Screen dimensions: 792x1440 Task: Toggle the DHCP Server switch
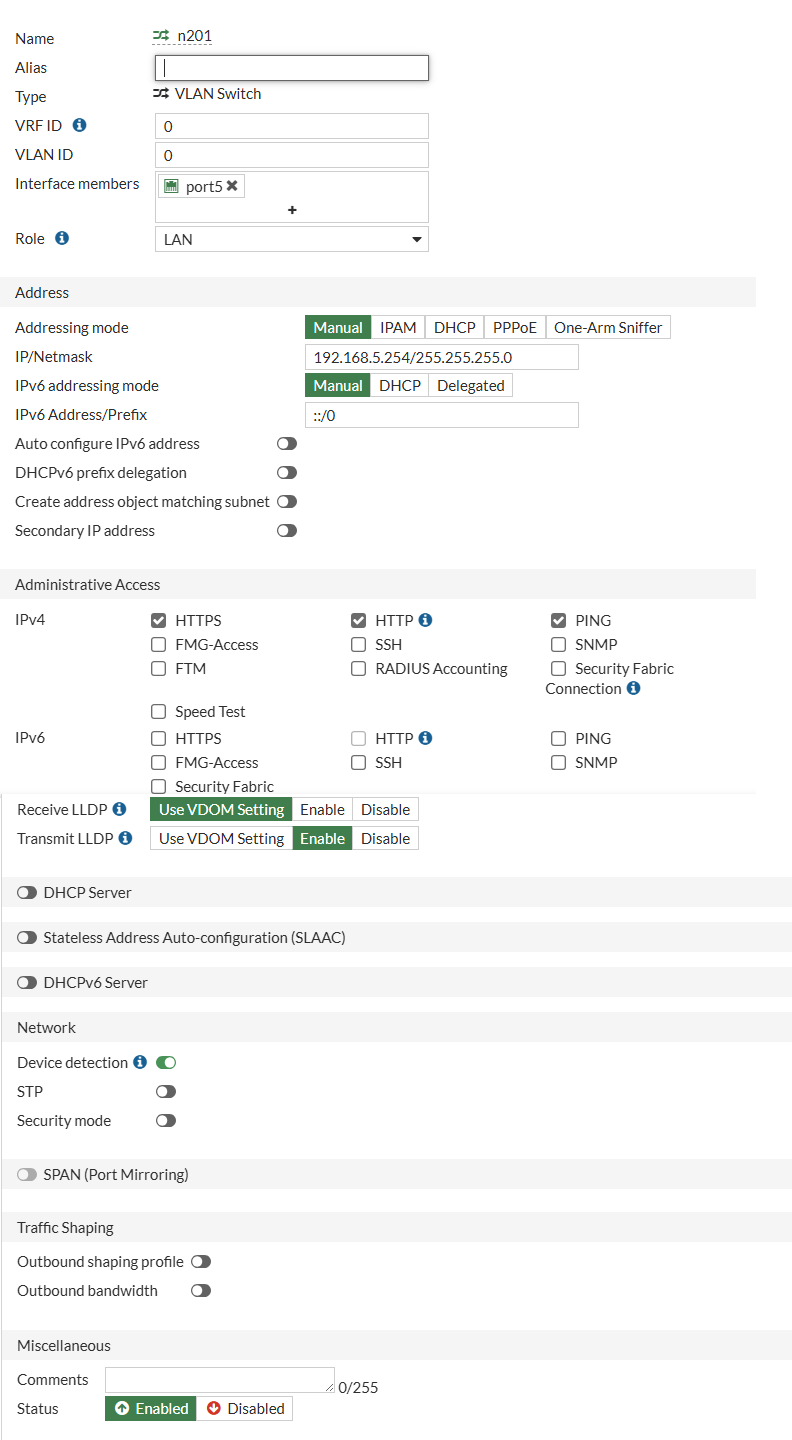pos(27,892)
